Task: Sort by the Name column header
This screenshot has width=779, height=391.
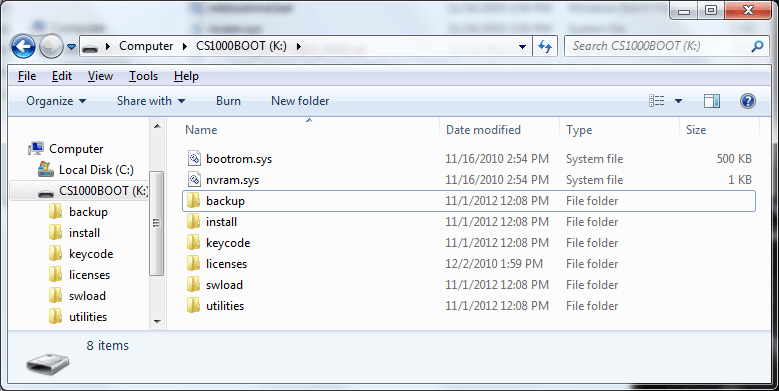Action: pos(201,130)
